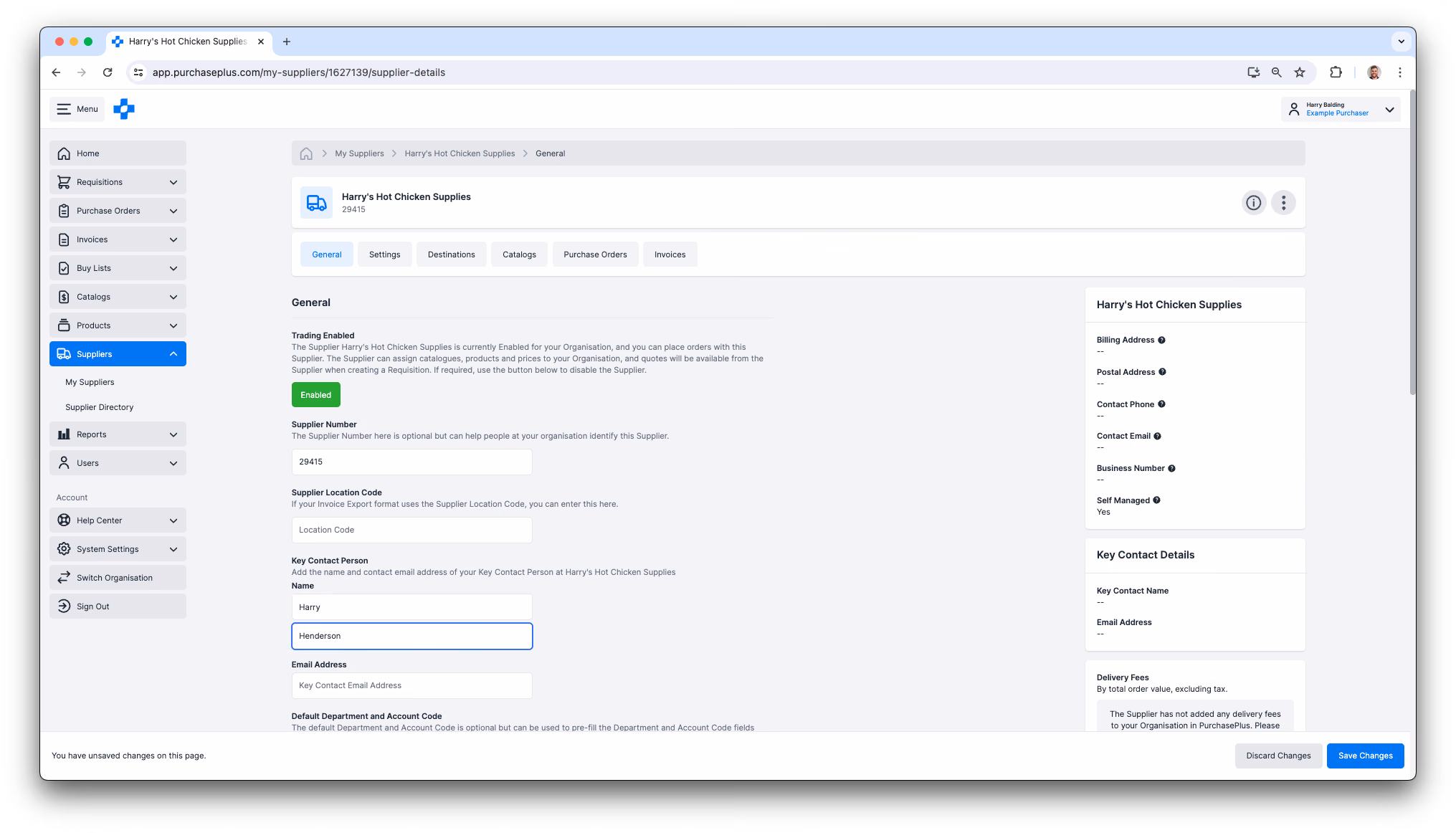The image size is (1456, 833).
Task: Reload the page in browser
Action: point(108,72)
